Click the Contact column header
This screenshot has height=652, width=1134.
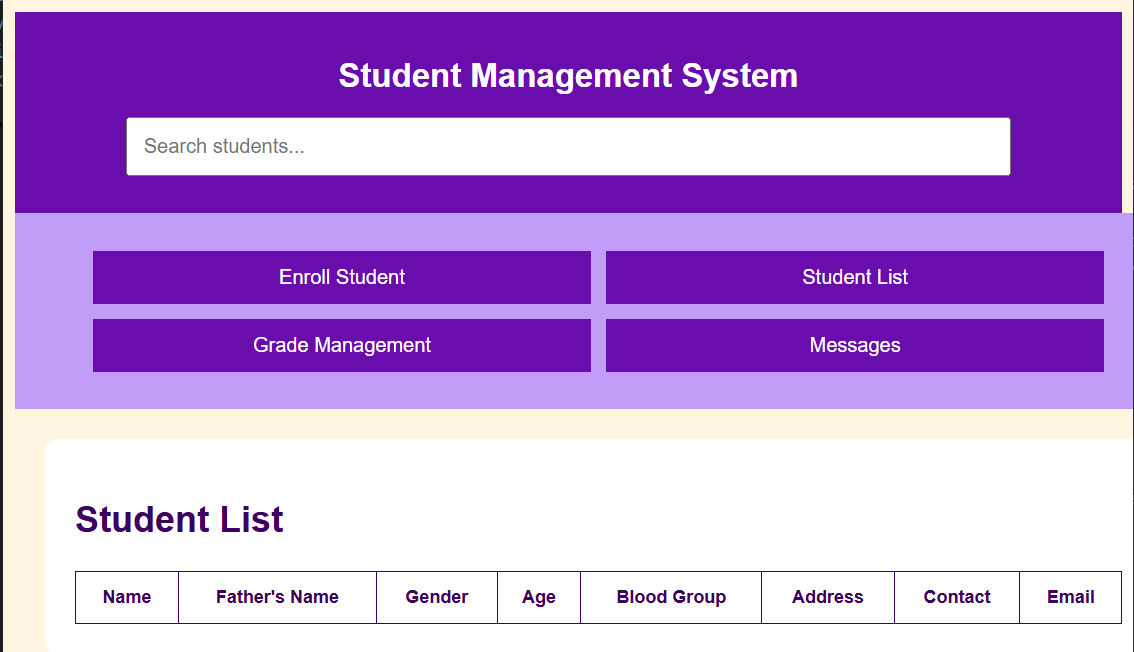pyautogui.click(x=957, y=597)
